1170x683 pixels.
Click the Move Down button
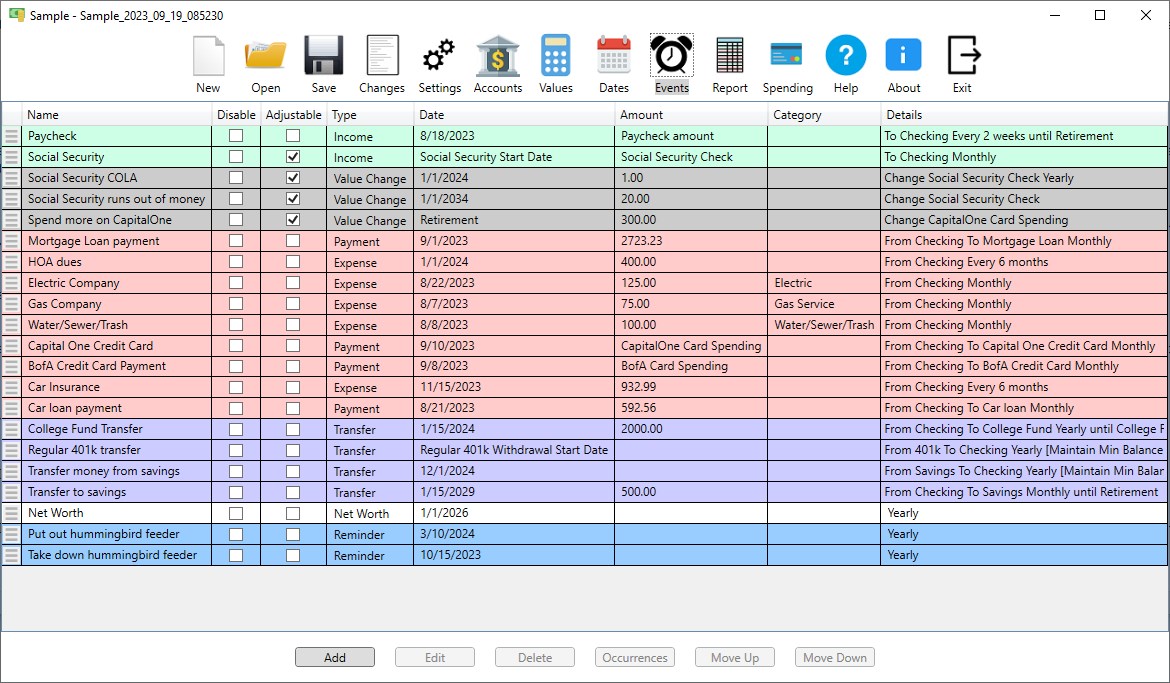coord(835,658)
